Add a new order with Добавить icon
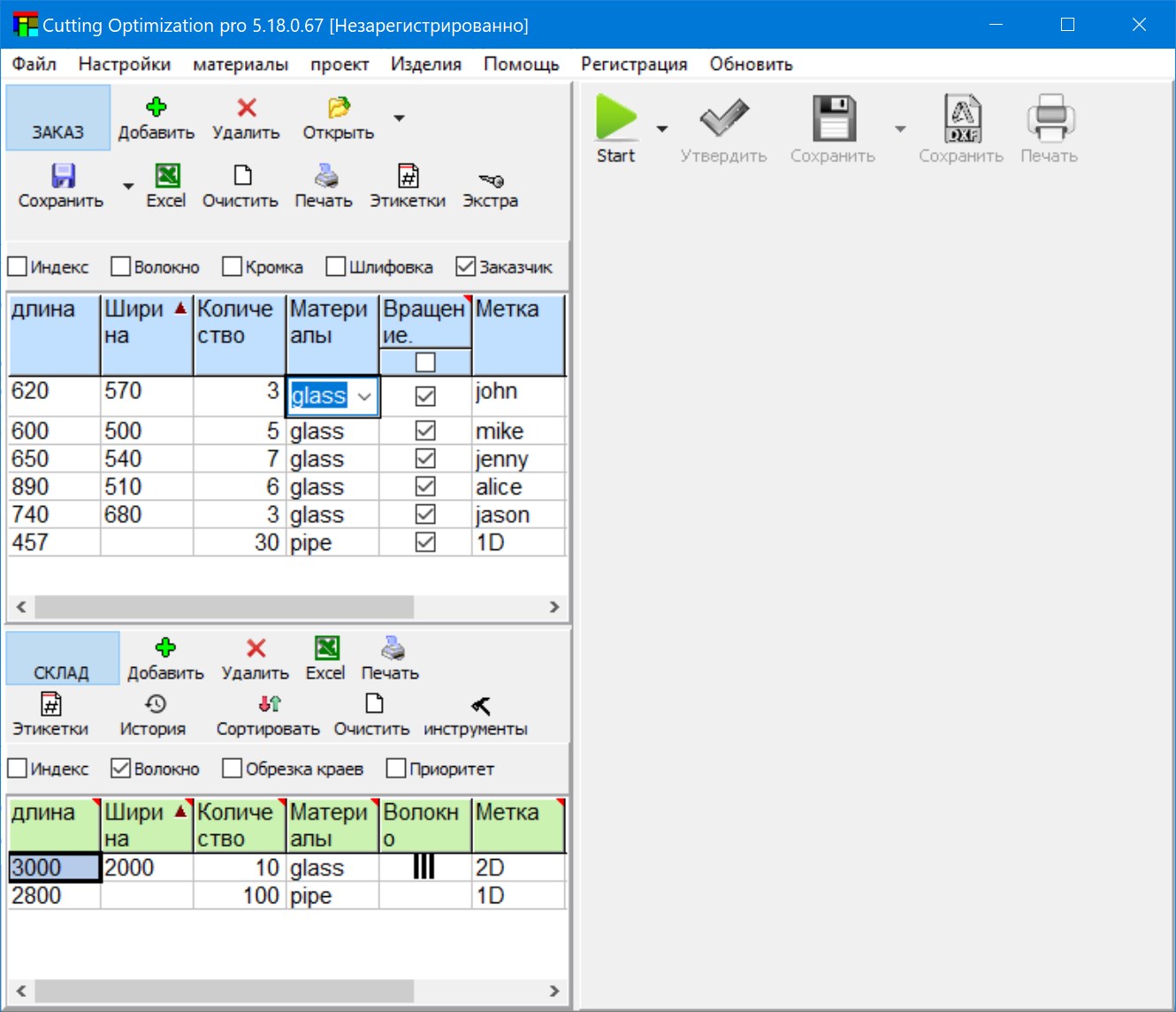The width and height of the screenshot is (1176, 1012). tap(155, 116)
